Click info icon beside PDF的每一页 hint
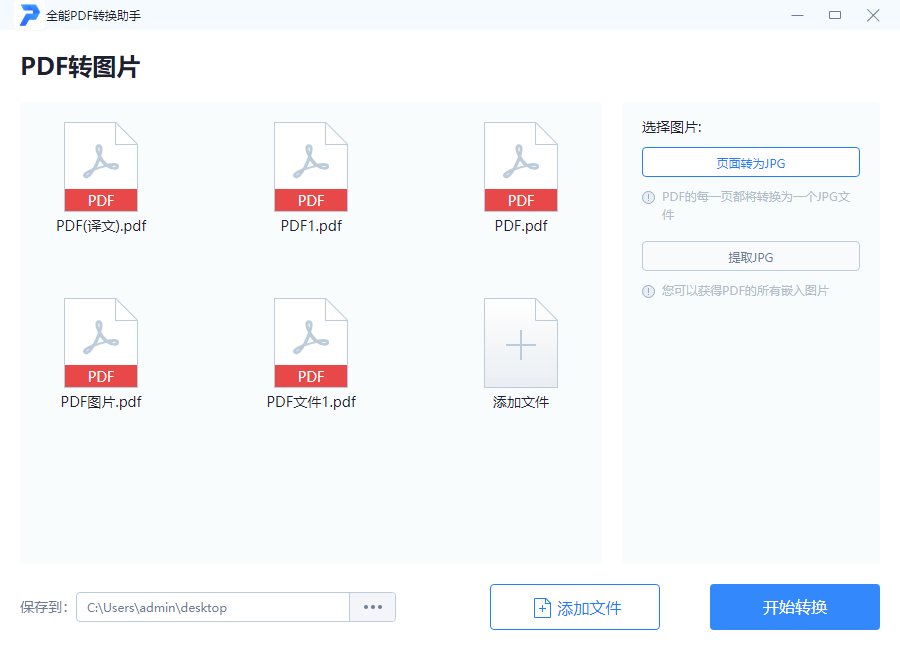The width and height of the screenshot is (900, 650). pos(648,198)
